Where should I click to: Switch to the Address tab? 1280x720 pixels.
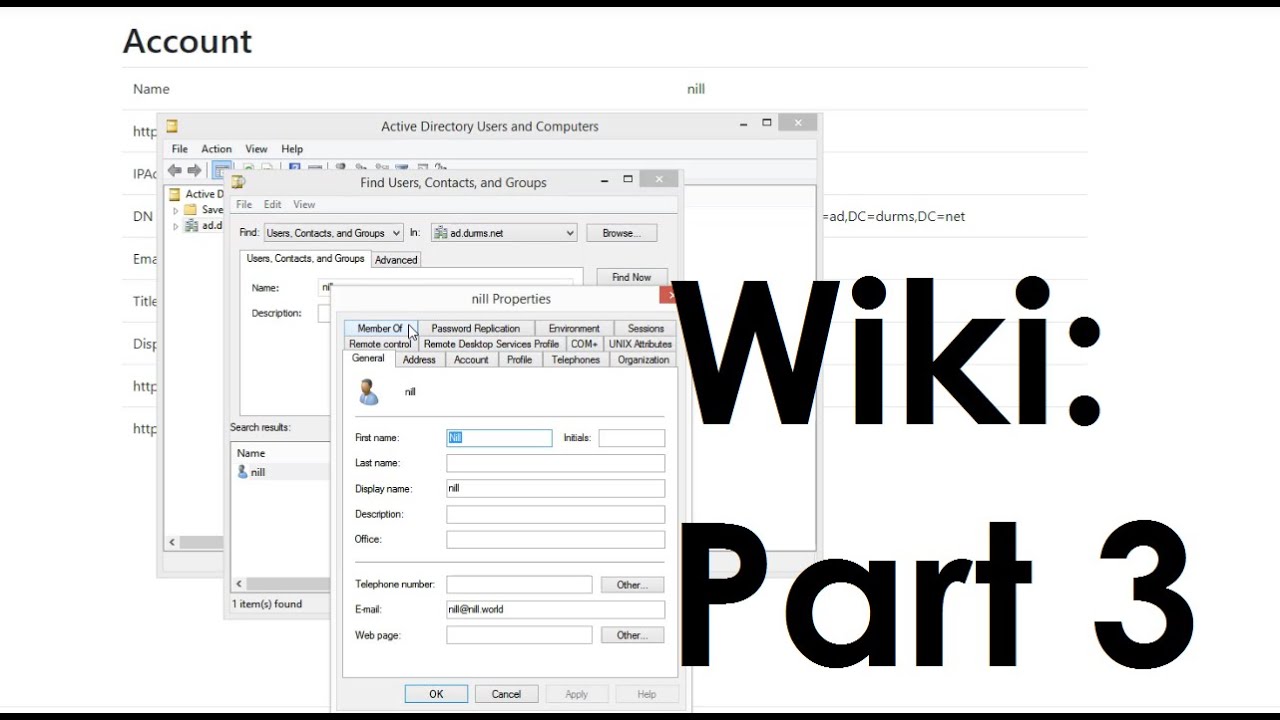(x=419, y=360)
